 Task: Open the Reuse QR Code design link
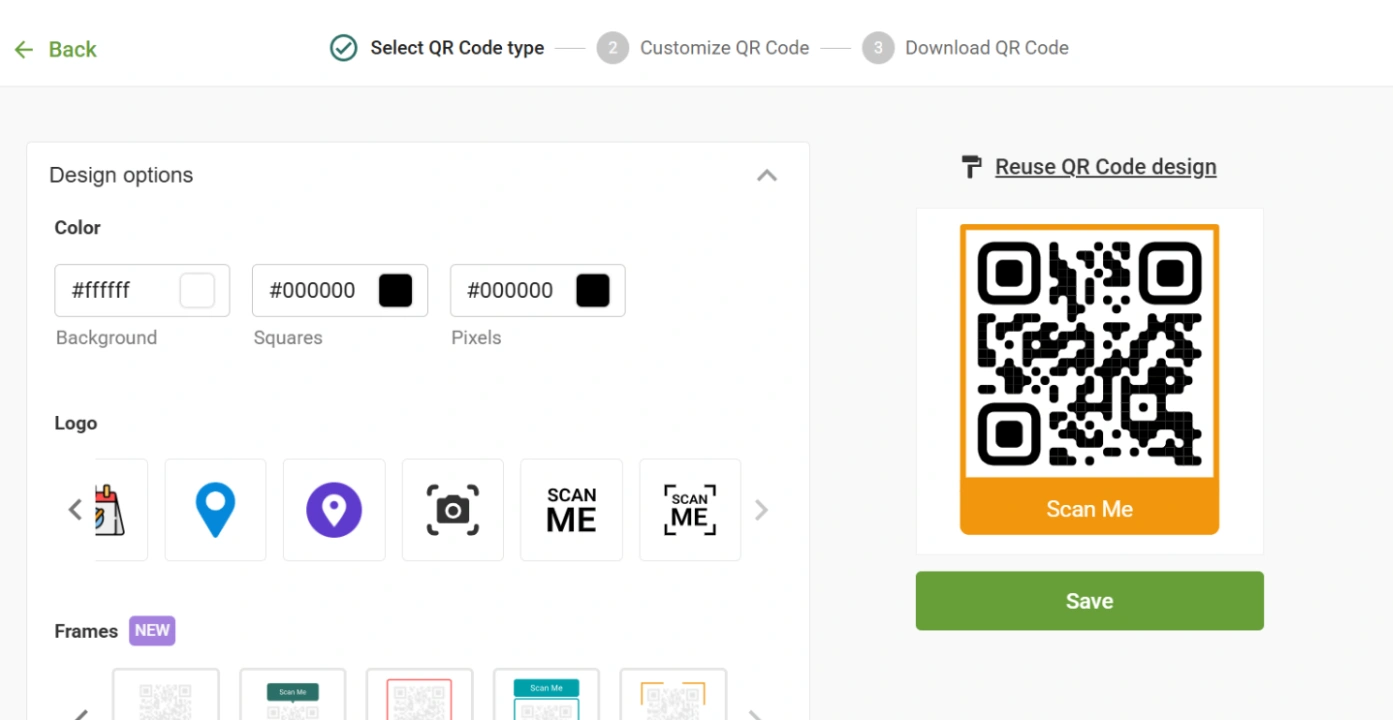click(1105, 166)
